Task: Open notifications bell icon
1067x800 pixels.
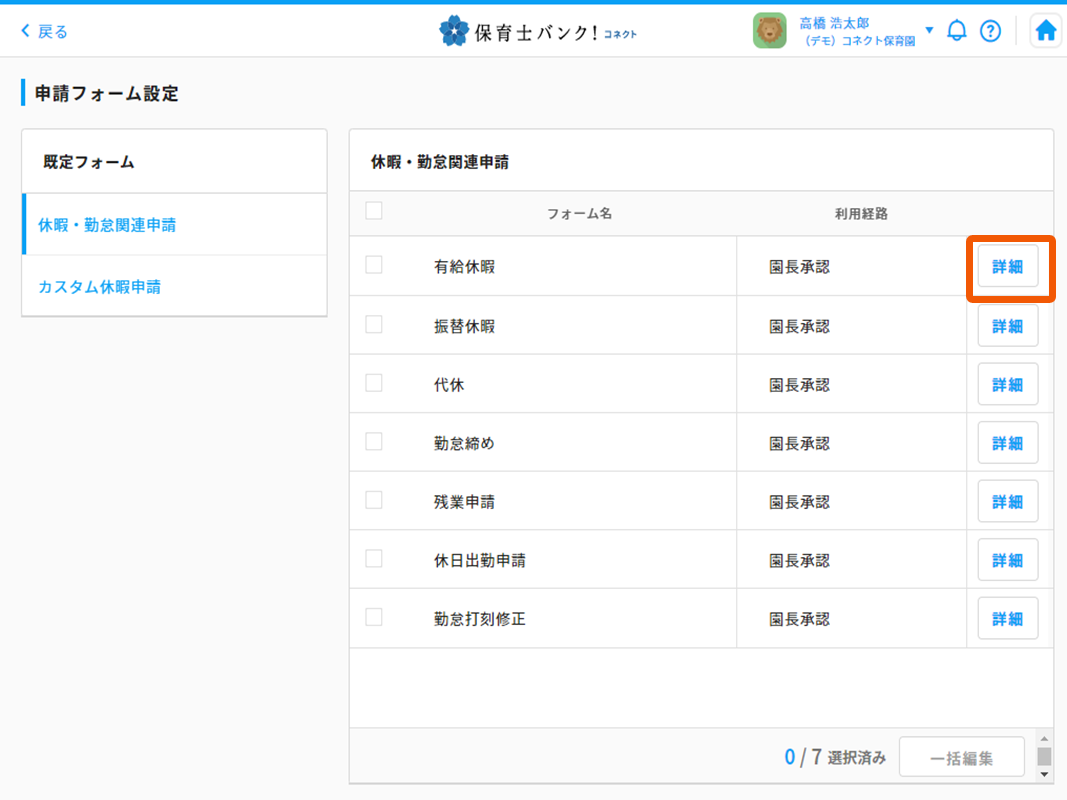Action: click(957, 31)
